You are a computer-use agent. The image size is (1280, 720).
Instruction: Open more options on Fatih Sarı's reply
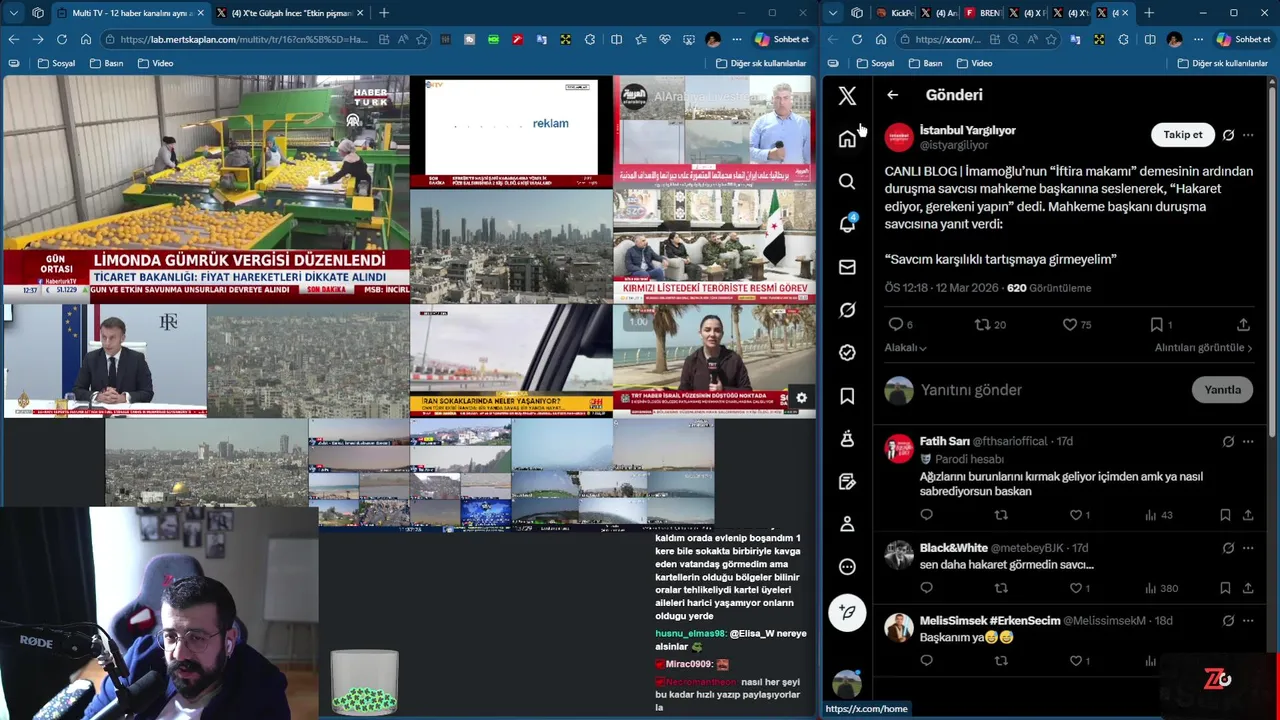(1248, 441)
